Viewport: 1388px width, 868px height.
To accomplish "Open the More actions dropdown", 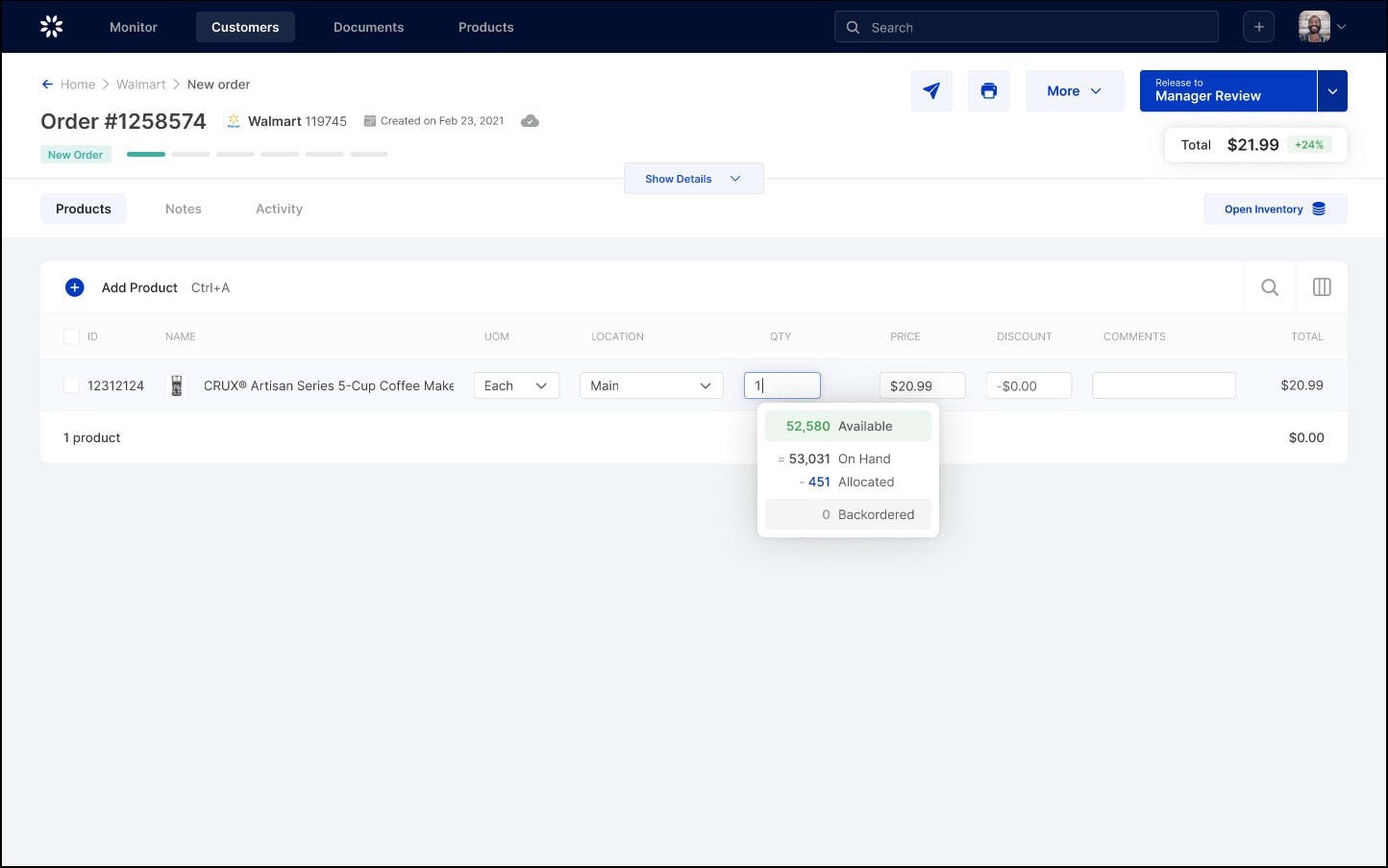I will tap(1074, 91).
